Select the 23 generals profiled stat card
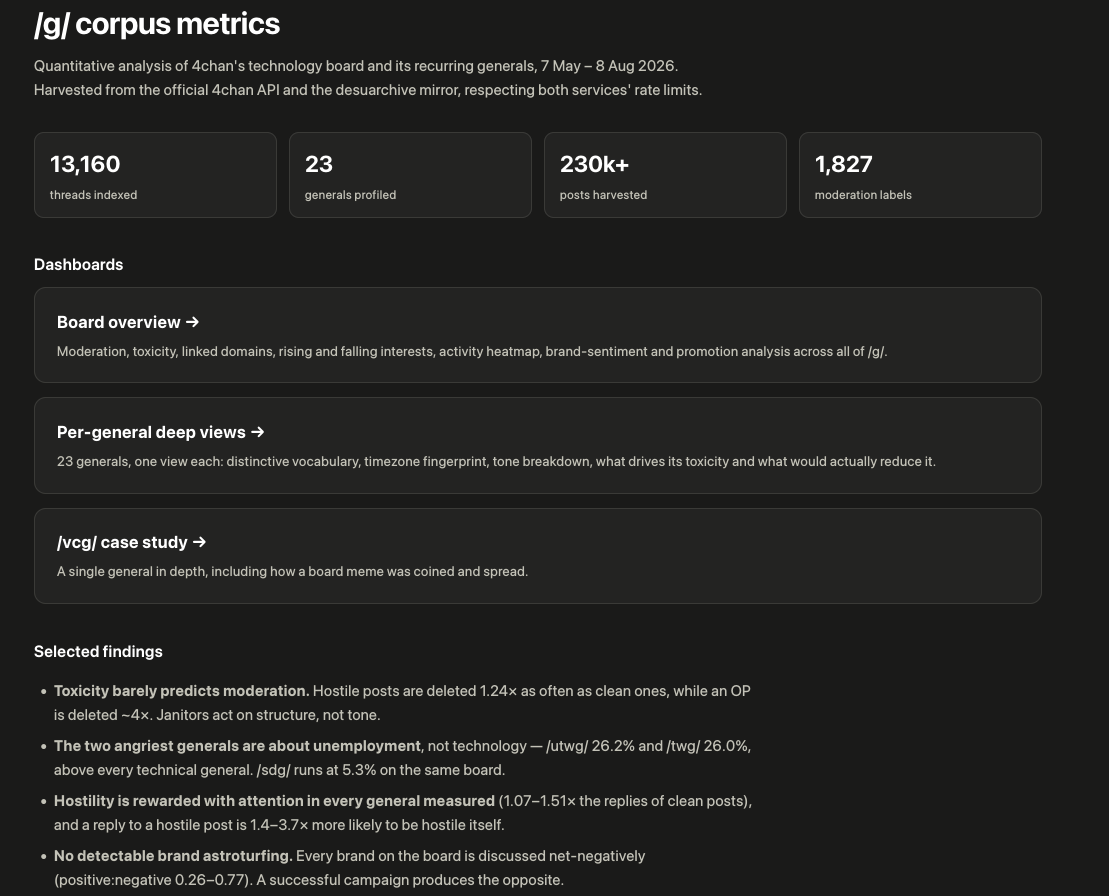 click(410, 175)
